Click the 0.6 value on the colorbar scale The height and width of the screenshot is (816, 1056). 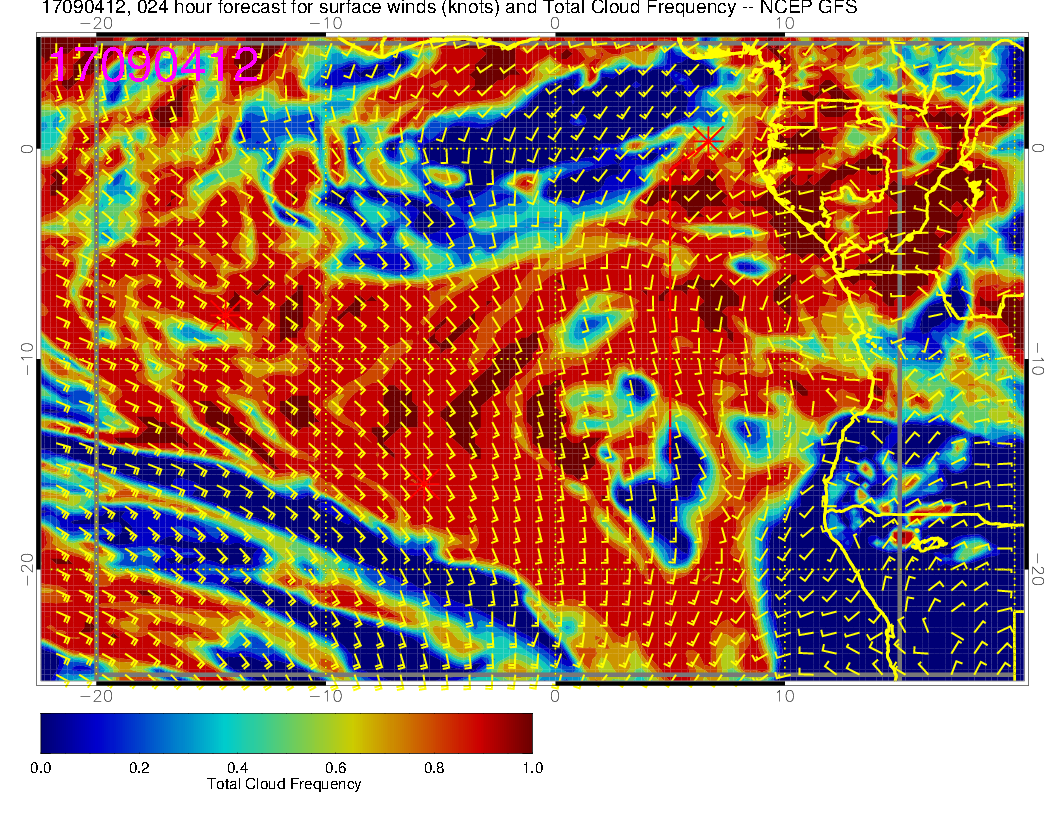coord(336,768)
